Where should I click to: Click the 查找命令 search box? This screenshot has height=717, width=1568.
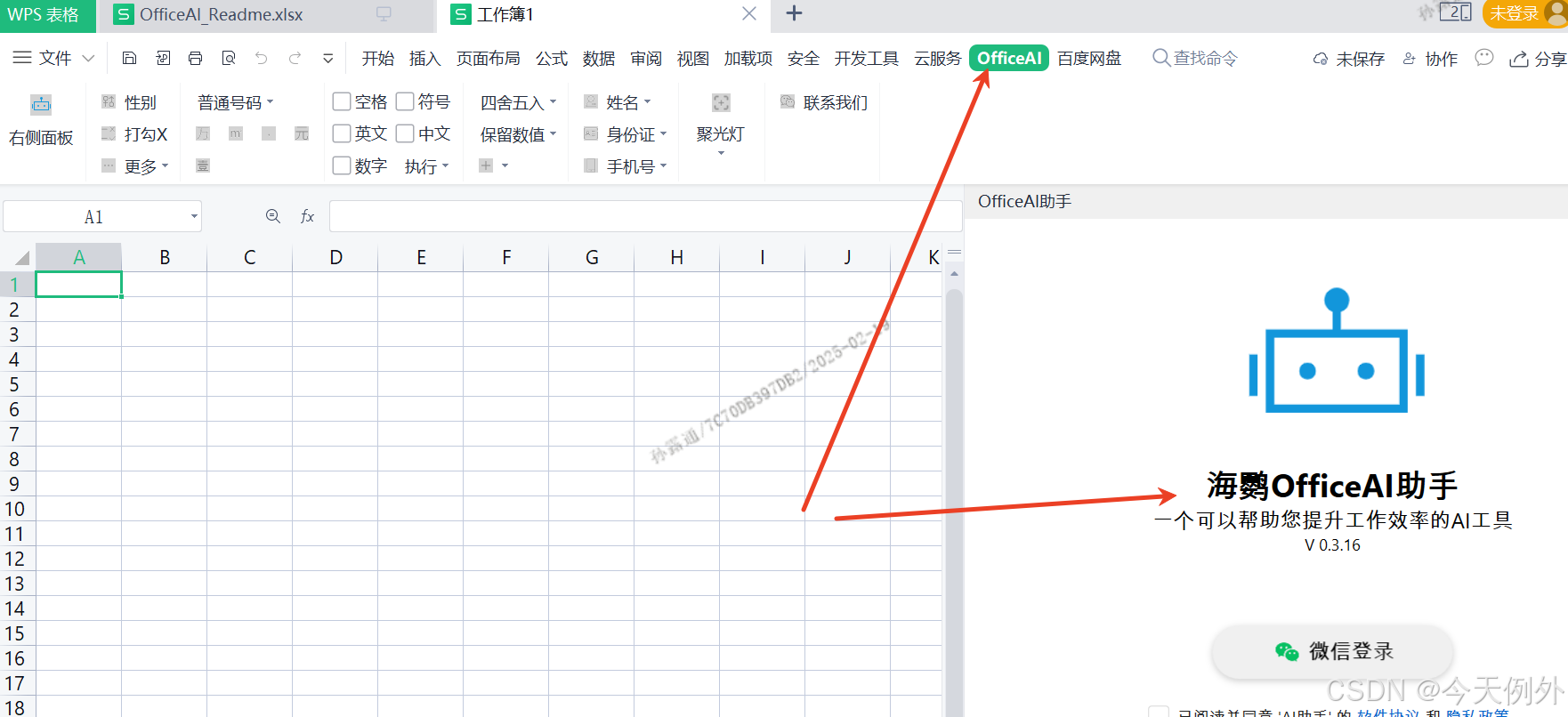click(x=1195, y=58)
